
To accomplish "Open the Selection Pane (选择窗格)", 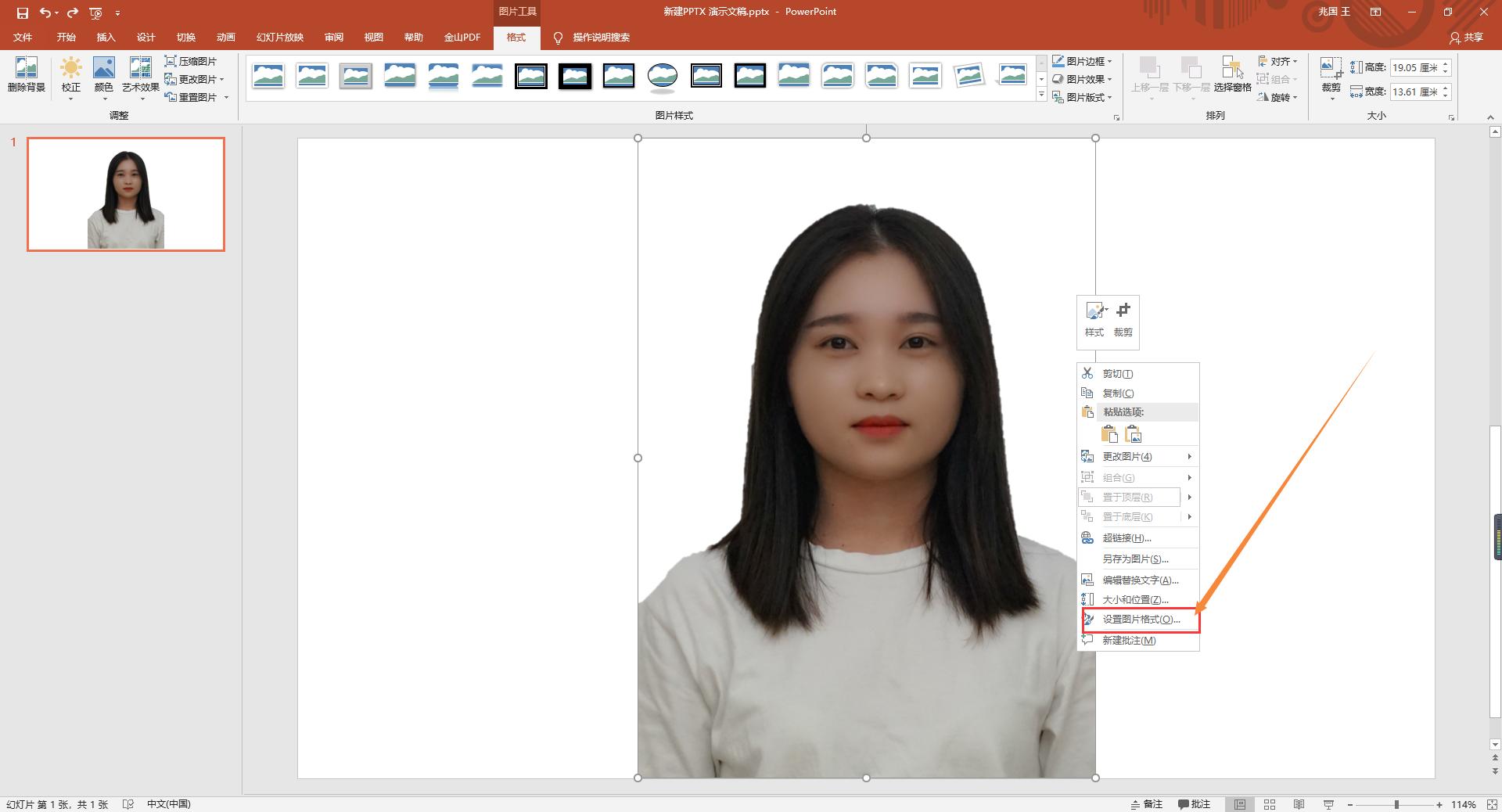I will pyautogui.click(x=1232, y=69).
